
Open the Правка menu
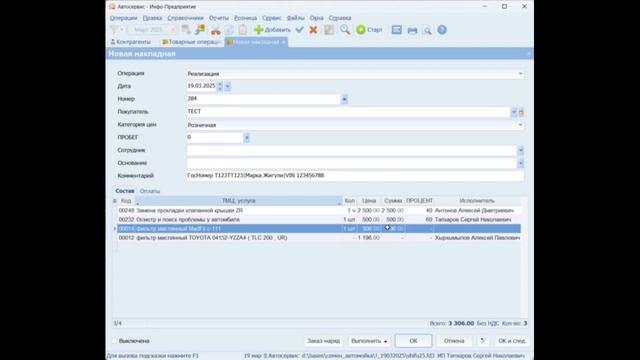(x=152, y=18)
